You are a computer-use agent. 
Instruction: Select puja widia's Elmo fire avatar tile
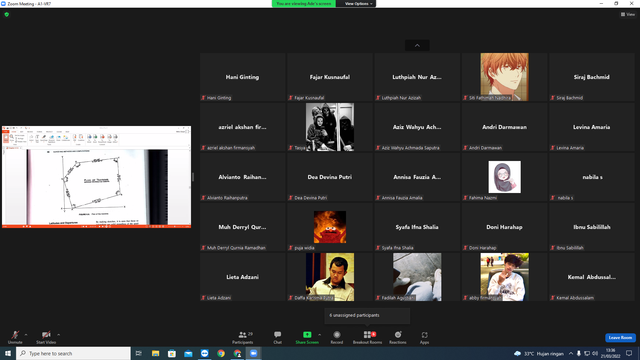click(x=330, y=227)
